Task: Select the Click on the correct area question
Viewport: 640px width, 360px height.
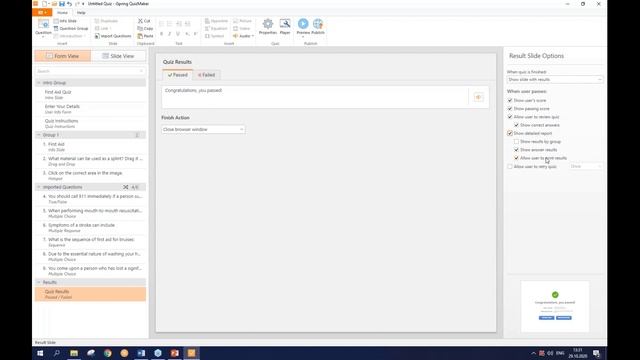Action: [91, 176]
